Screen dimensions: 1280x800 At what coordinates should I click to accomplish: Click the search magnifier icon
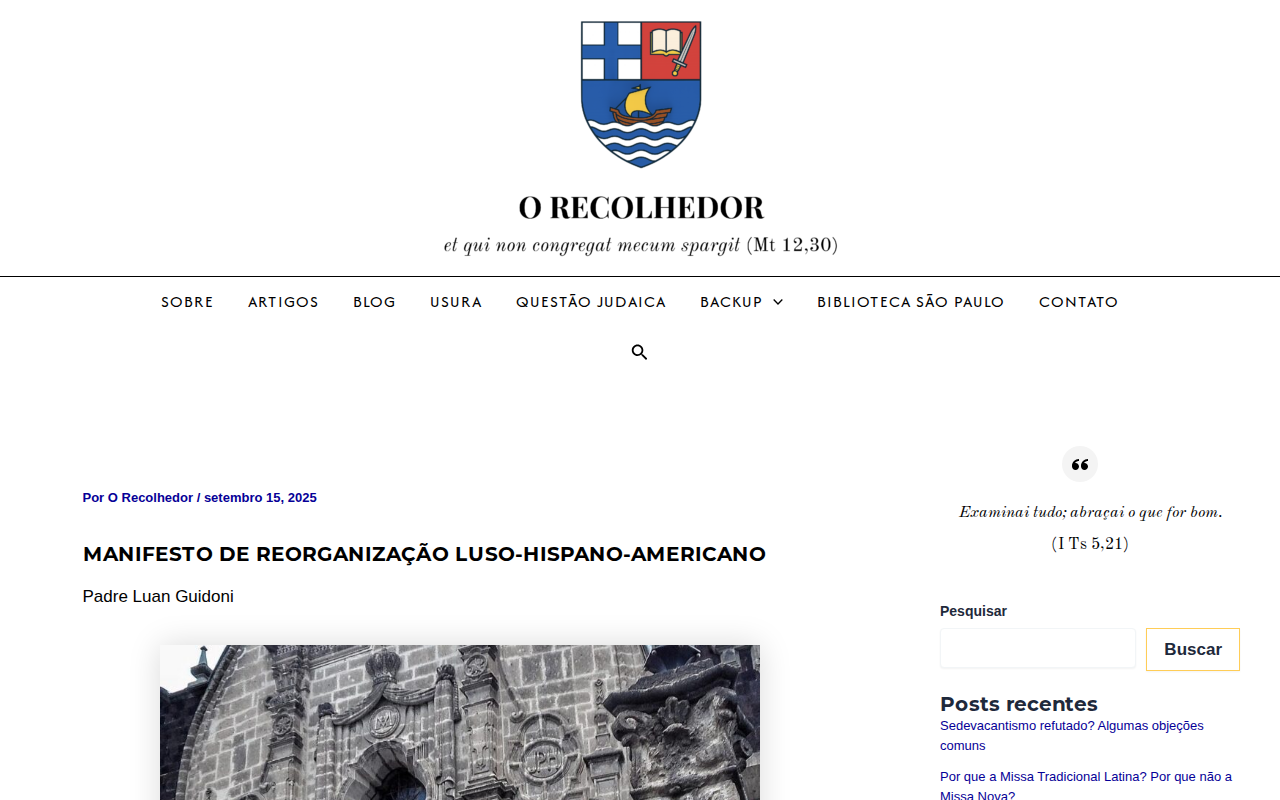[640, 352]
